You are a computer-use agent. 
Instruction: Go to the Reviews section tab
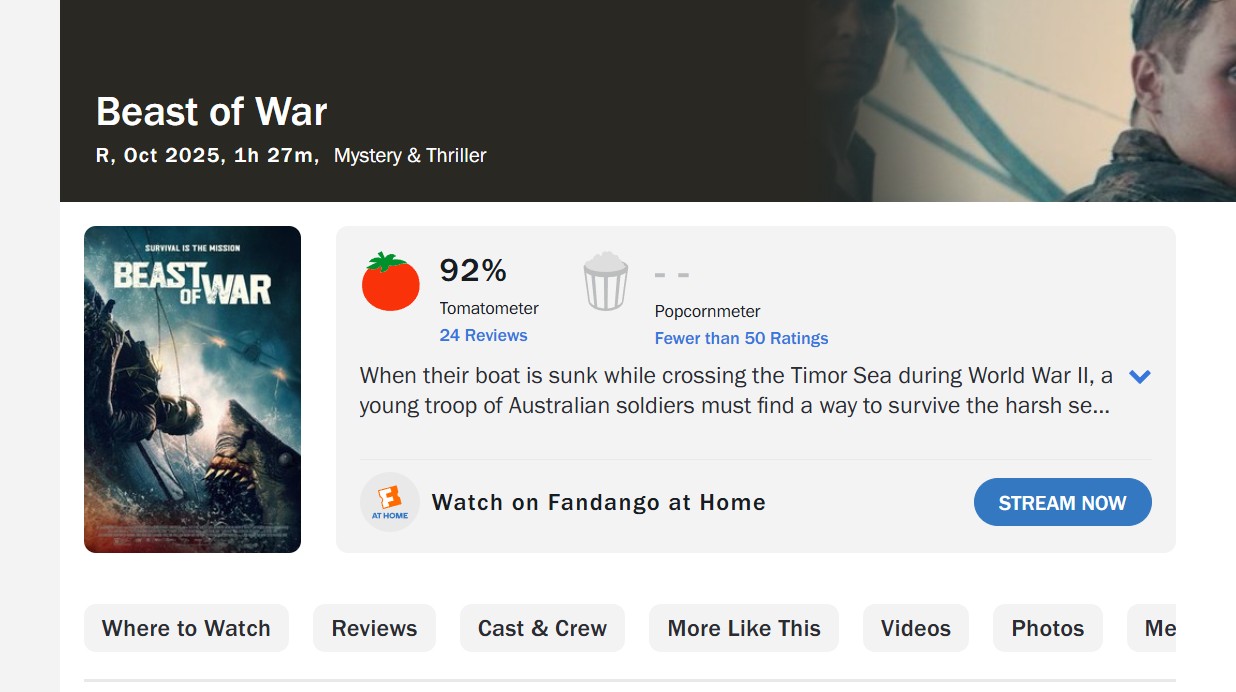pos(374,628)
